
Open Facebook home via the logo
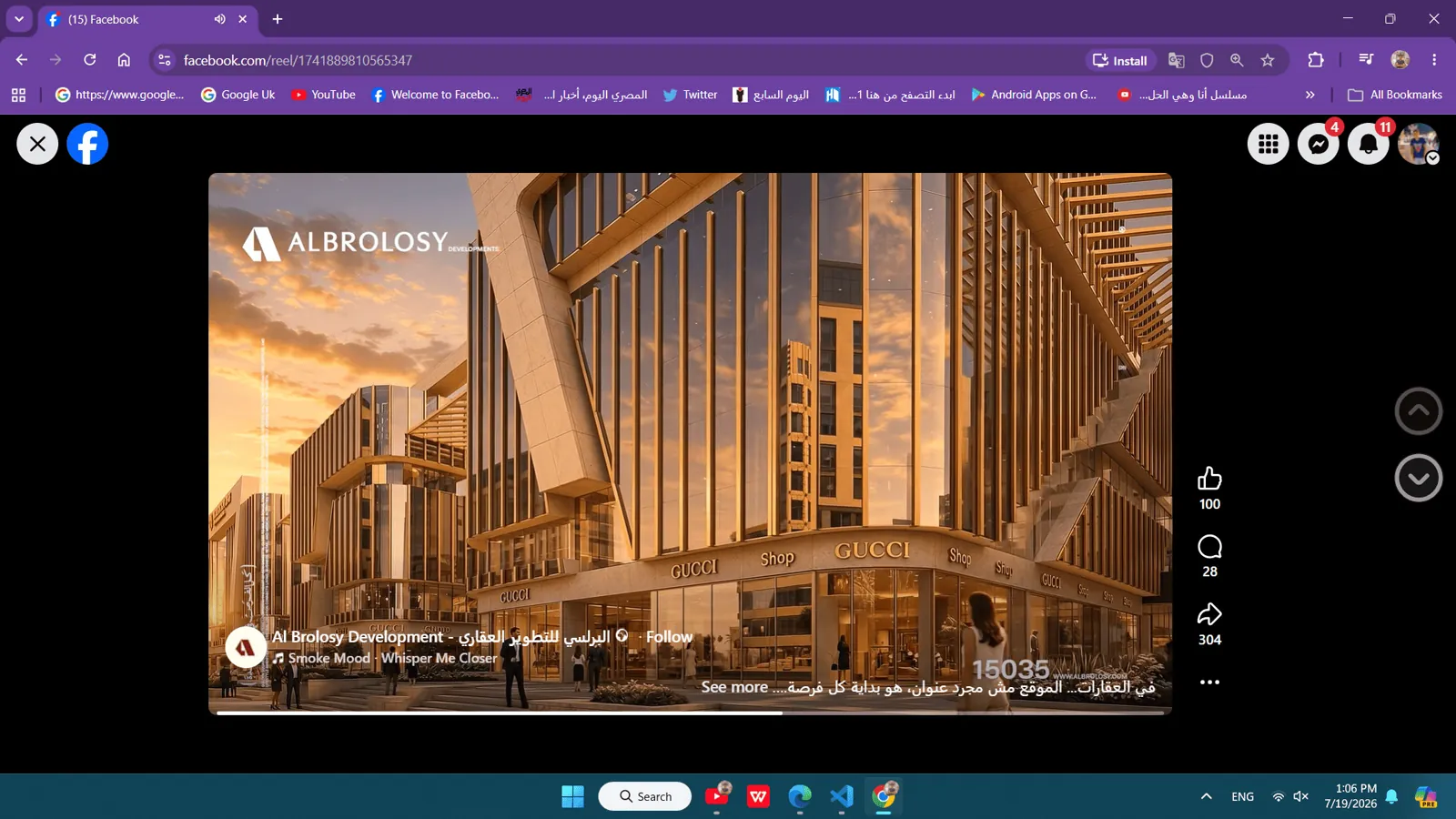tap(87, 144)
